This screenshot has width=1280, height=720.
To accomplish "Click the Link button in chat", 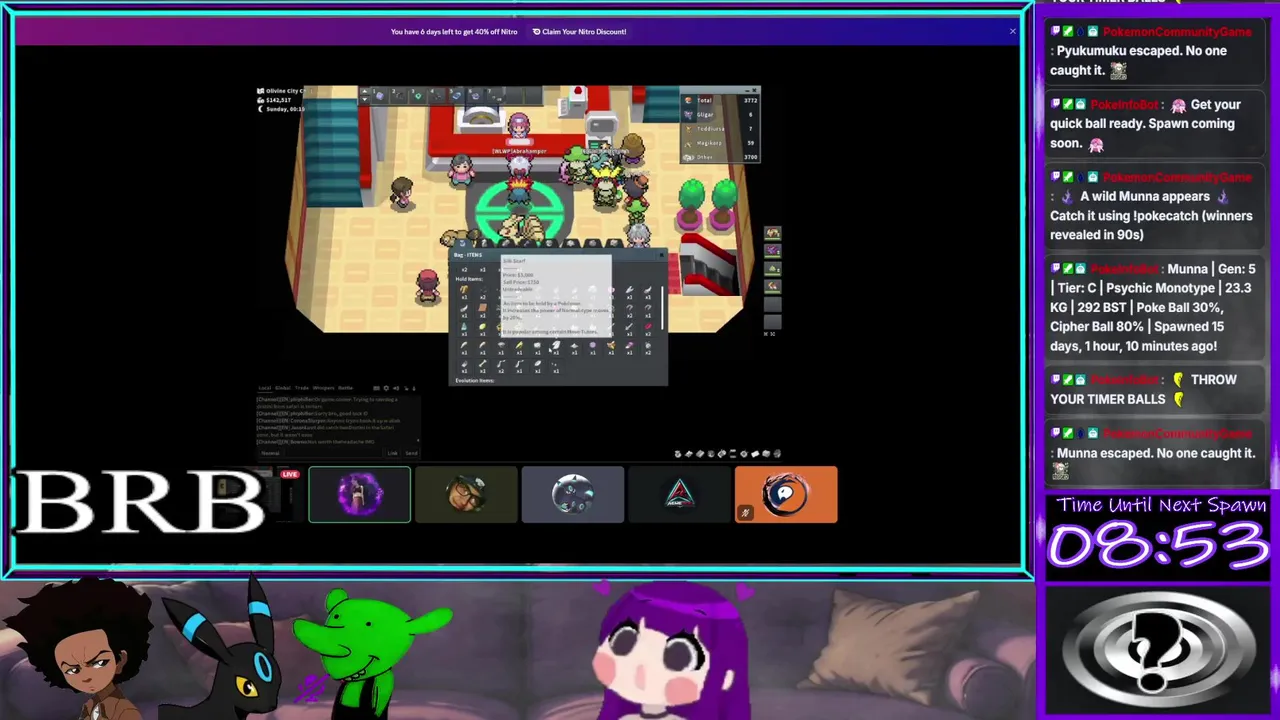I will pyautogui.click(x=393, y=453).
